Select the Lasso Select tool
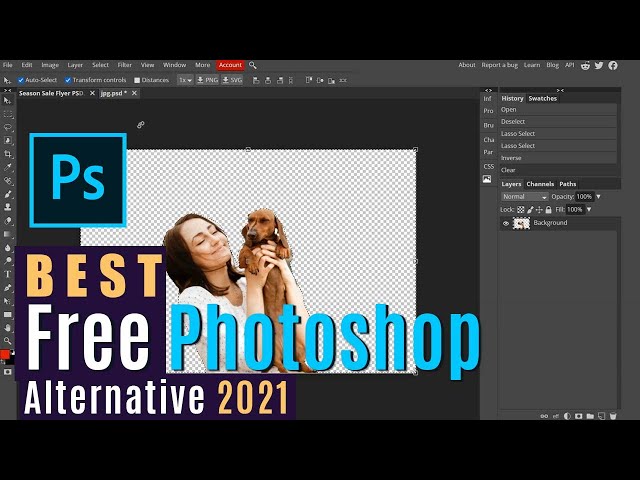 tap(8, 127)
